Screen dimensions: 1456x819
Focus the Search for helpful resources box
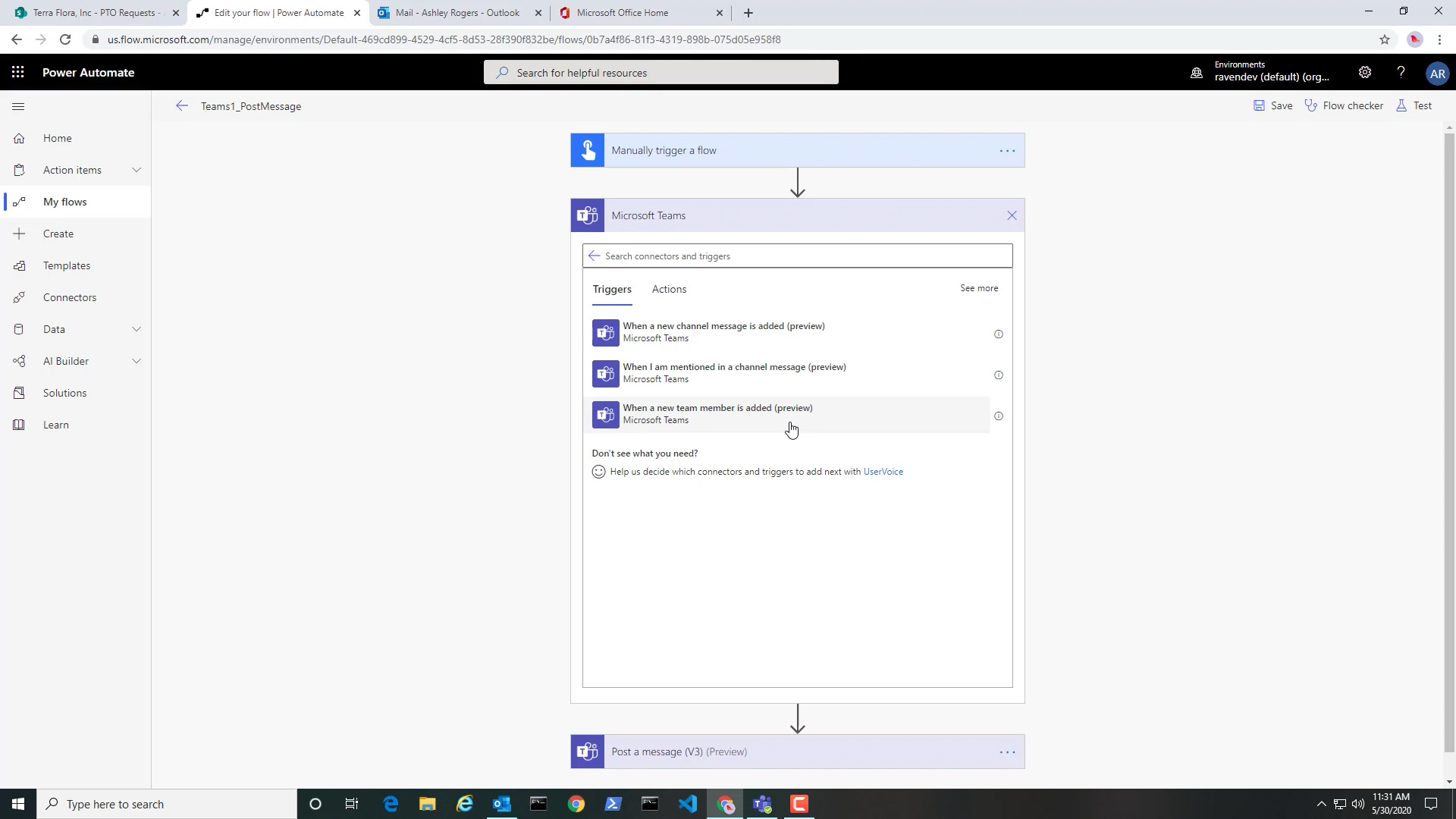click(661, 73)
